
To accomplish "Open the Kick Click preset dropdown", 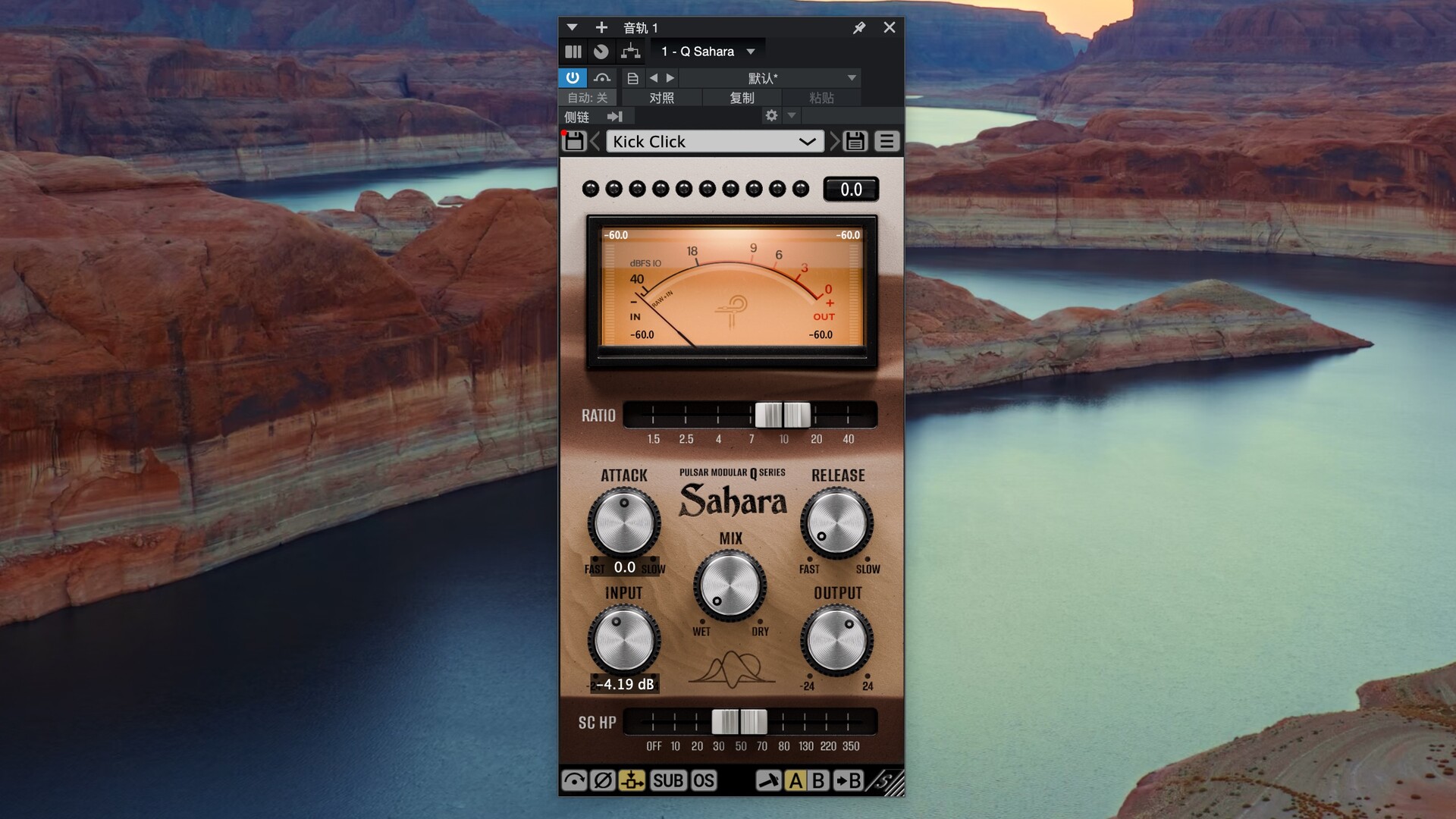I will [714, 142].
